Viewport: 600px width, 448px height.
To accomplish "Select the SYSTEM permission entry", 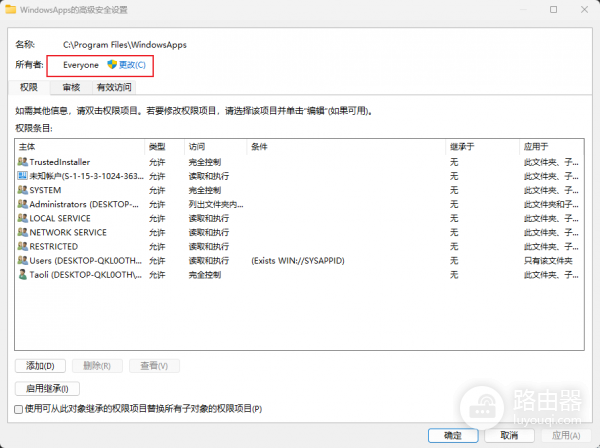I will pos(299,190).
